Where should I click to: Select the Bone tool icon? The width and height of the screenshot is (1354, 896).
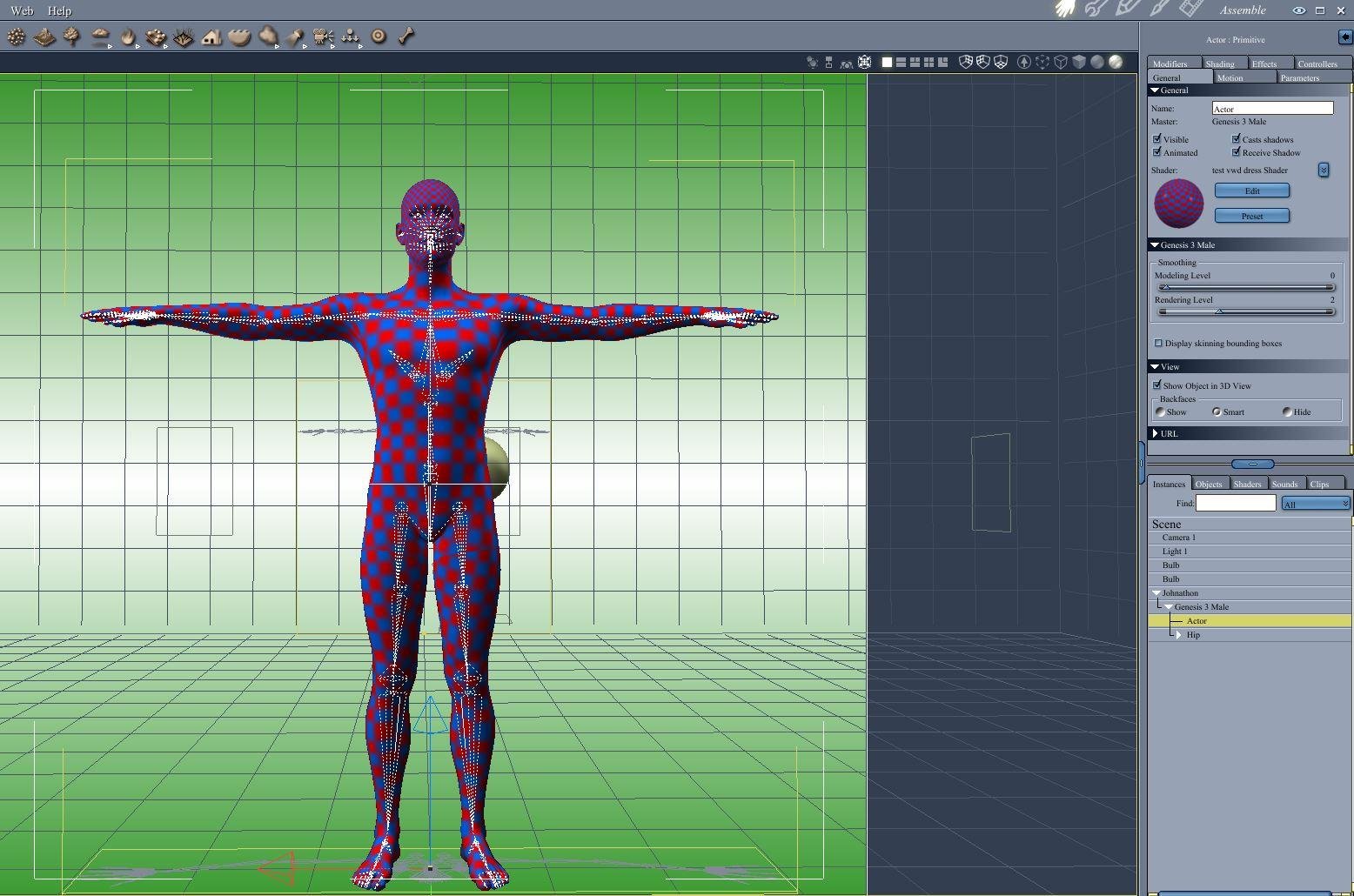pyautogui.click(x=406, y=37)
